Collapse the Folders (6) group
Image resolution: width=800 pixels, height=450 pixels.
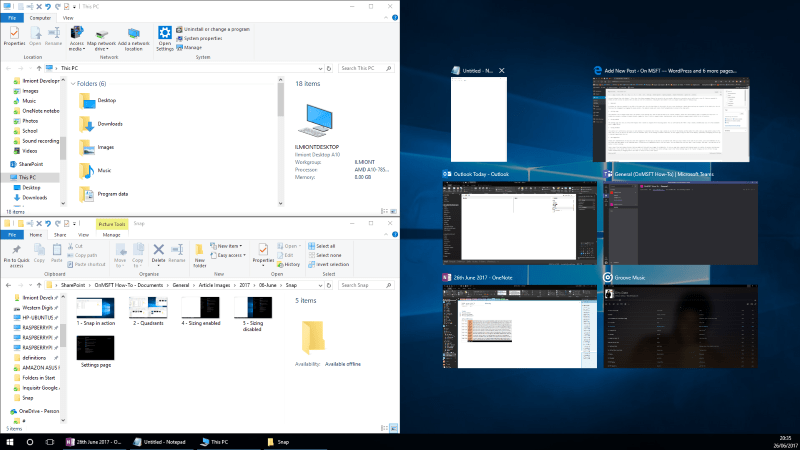click(73, 84)
